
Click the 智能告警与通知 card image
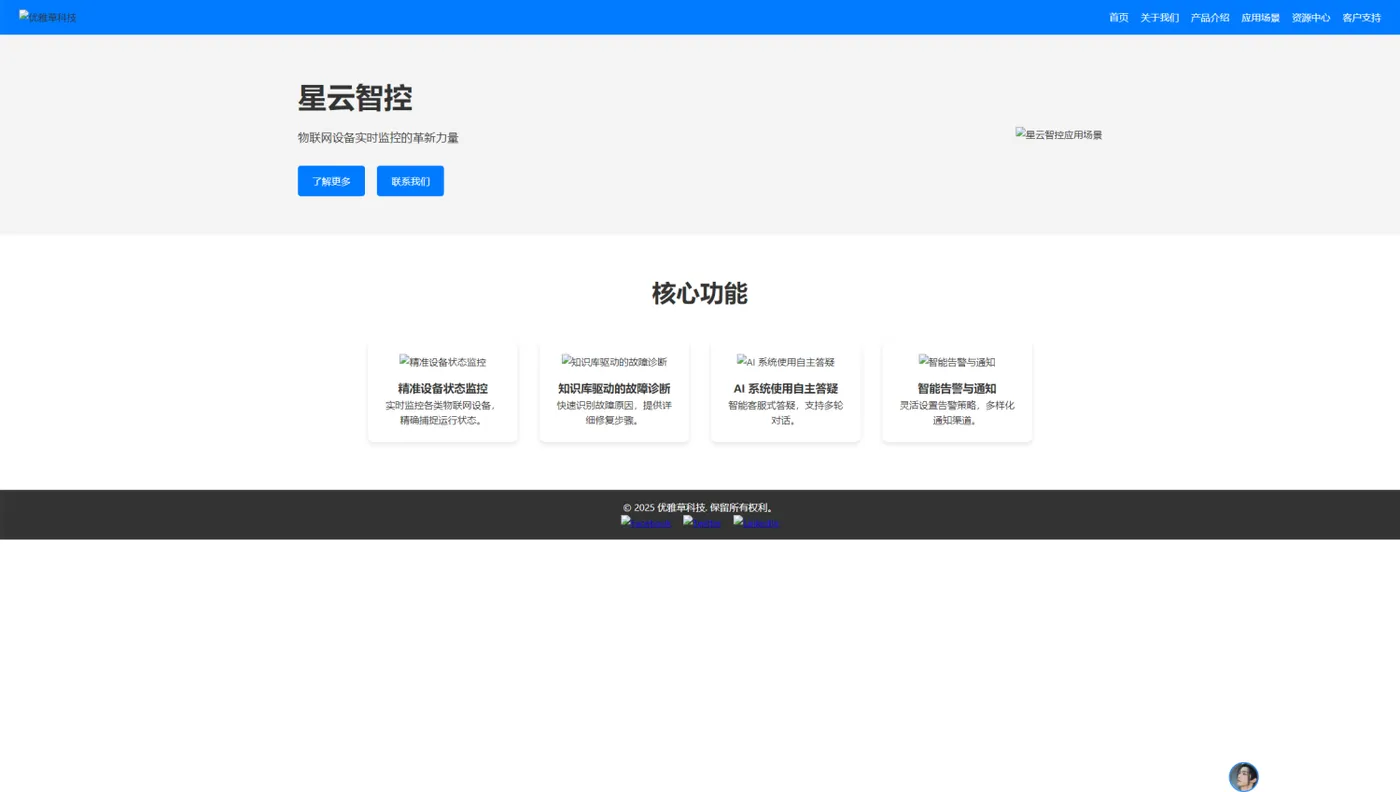(957, 362)
